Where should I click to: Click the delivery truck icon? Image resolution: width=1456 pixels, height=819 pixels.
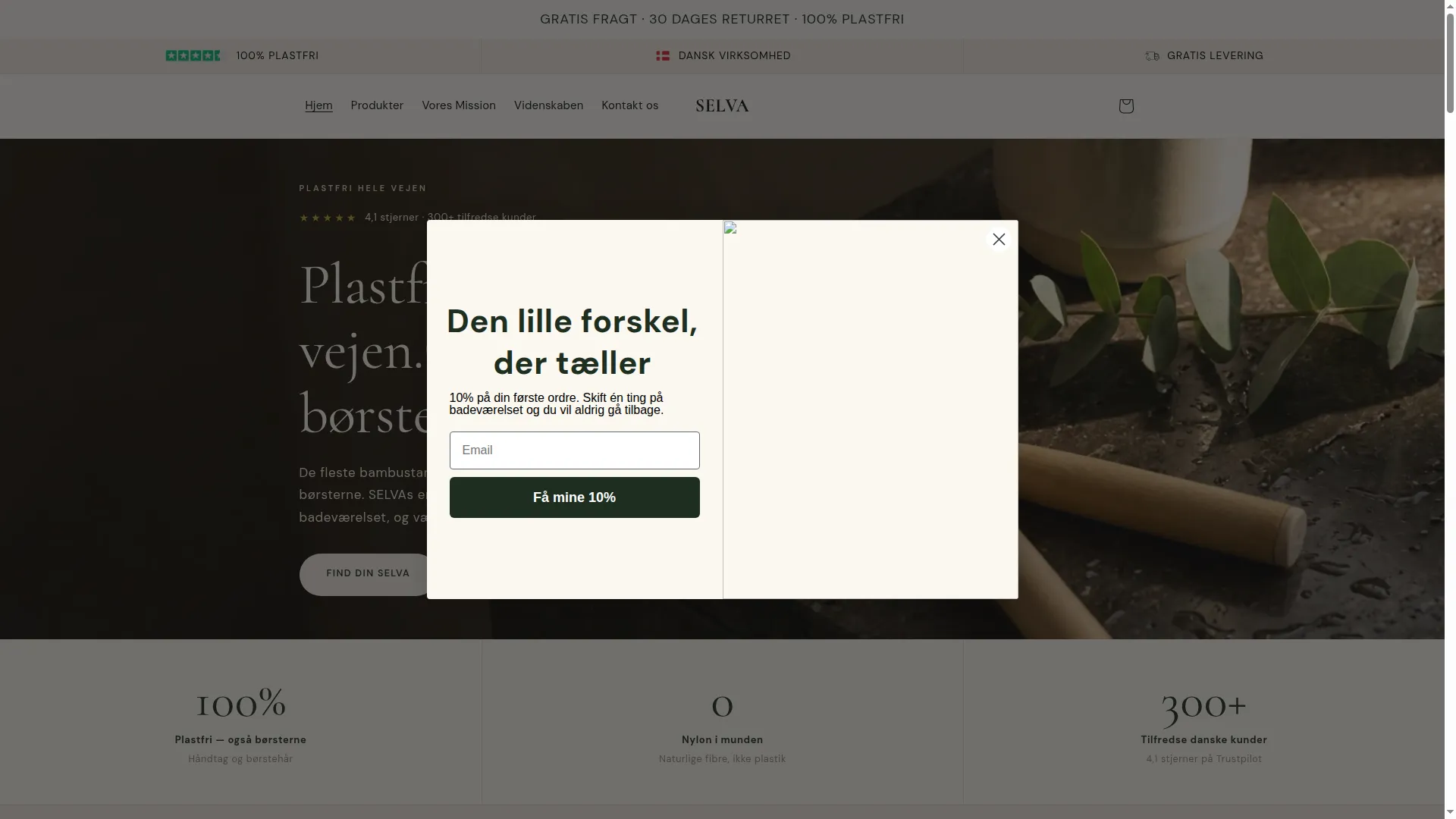(x=1152, y=56)
